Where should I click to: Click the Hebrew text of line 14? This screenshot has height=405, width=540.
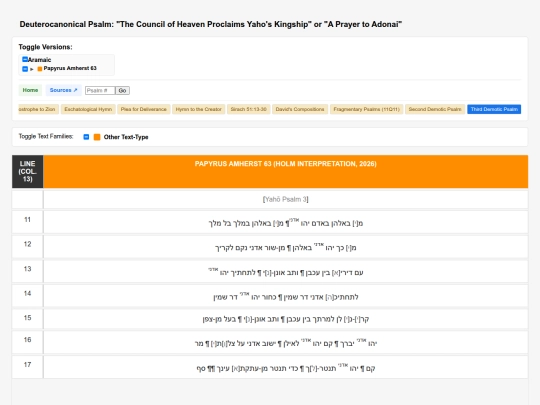coord(285,296)
